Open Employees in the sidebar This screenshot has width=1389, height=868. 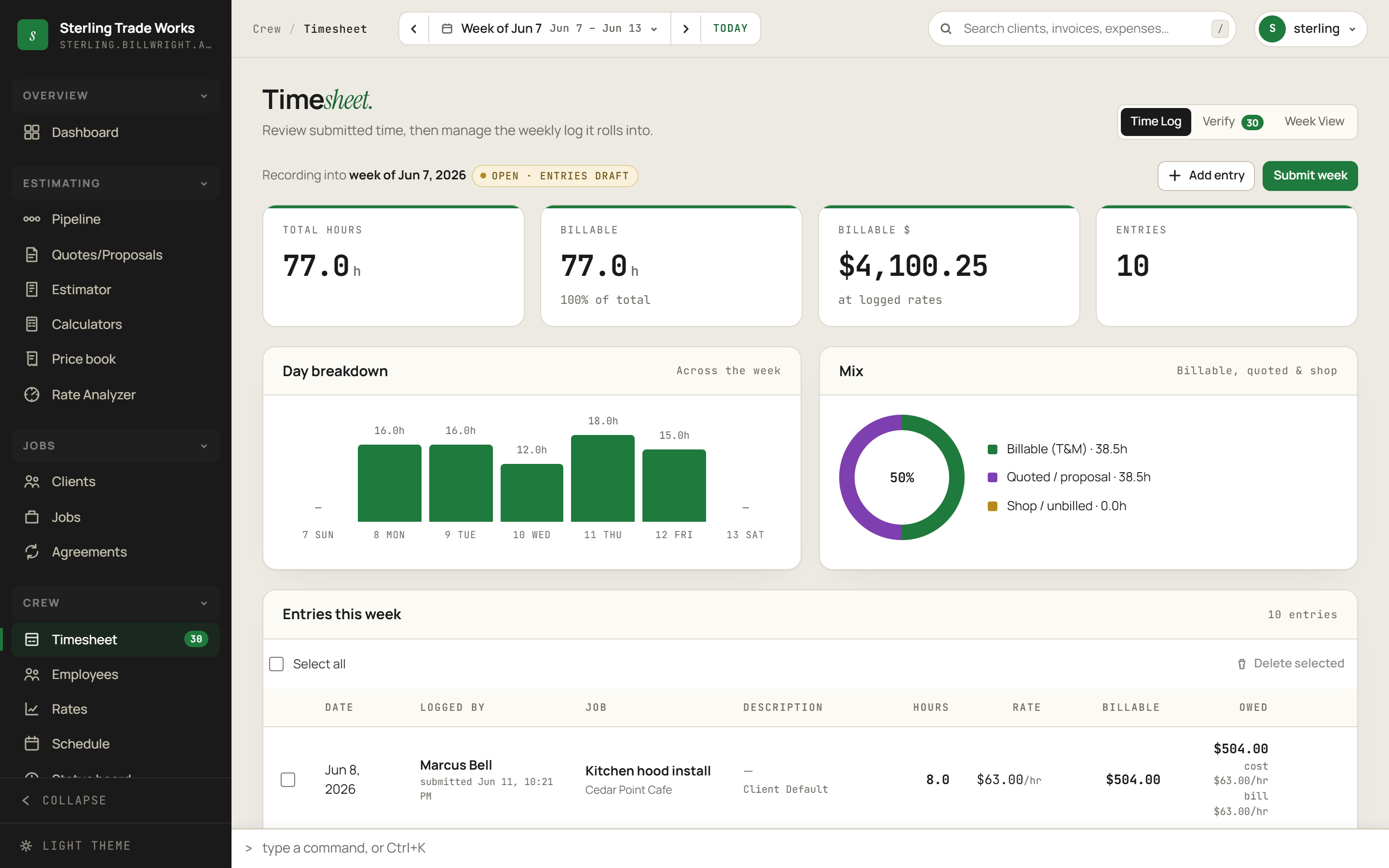coord(115,675)
